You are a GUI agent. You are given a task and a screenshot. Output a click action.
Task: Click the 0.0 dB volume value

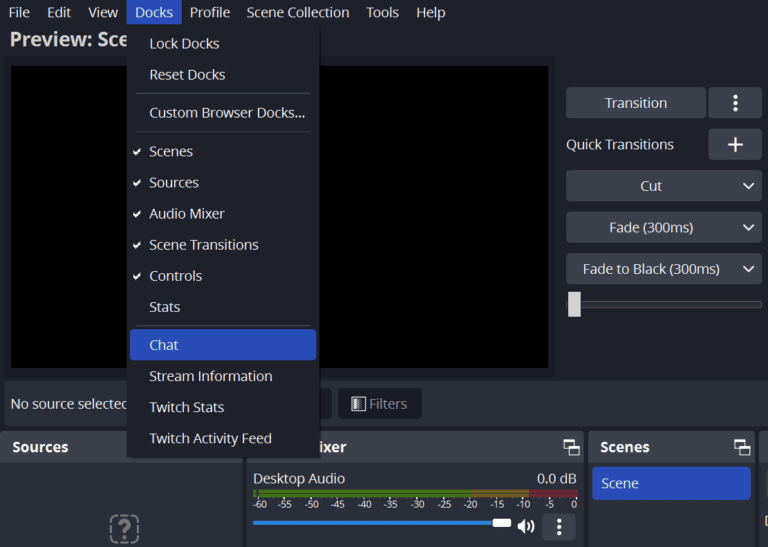[556, 478]
